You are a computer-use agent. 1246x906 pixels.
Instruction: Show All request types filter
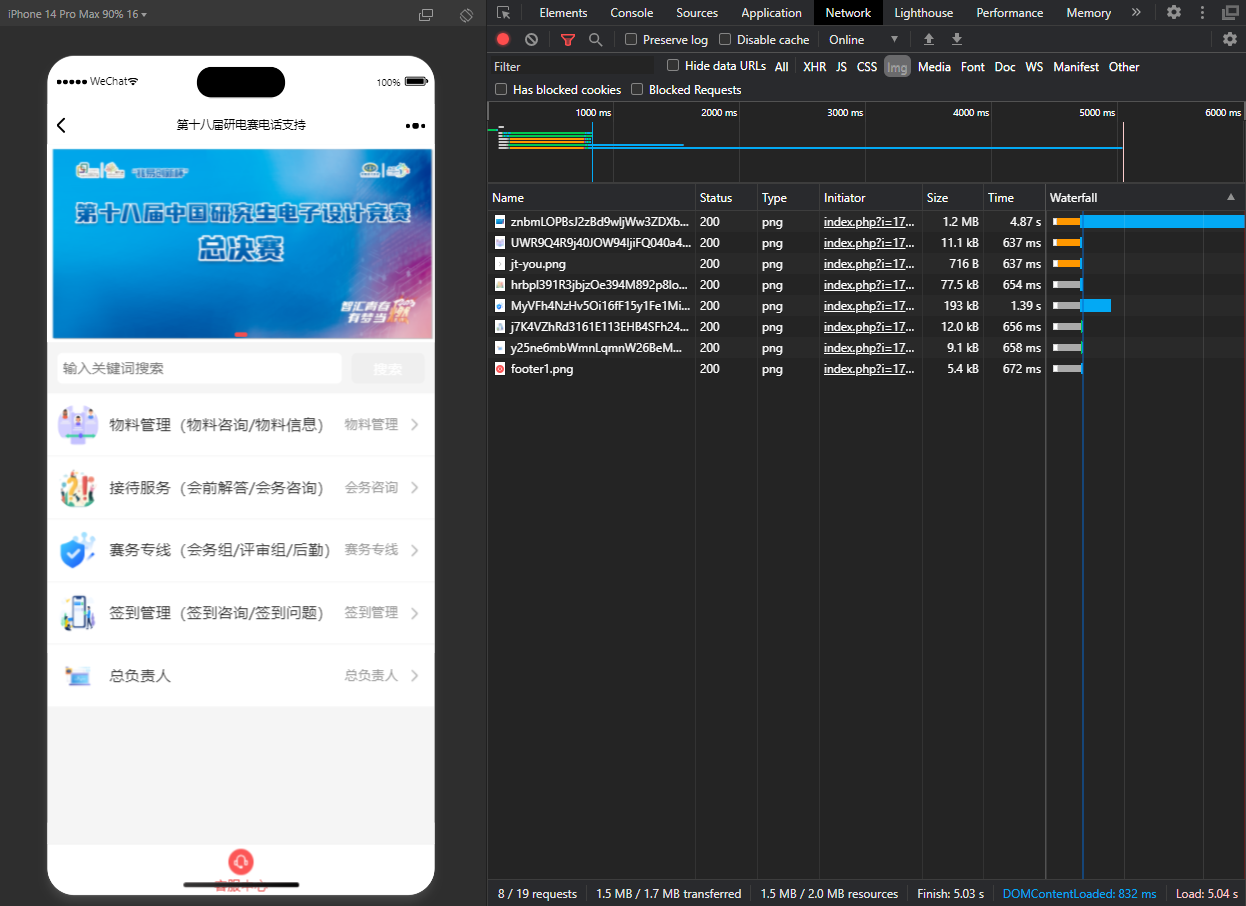pos(782,67)
